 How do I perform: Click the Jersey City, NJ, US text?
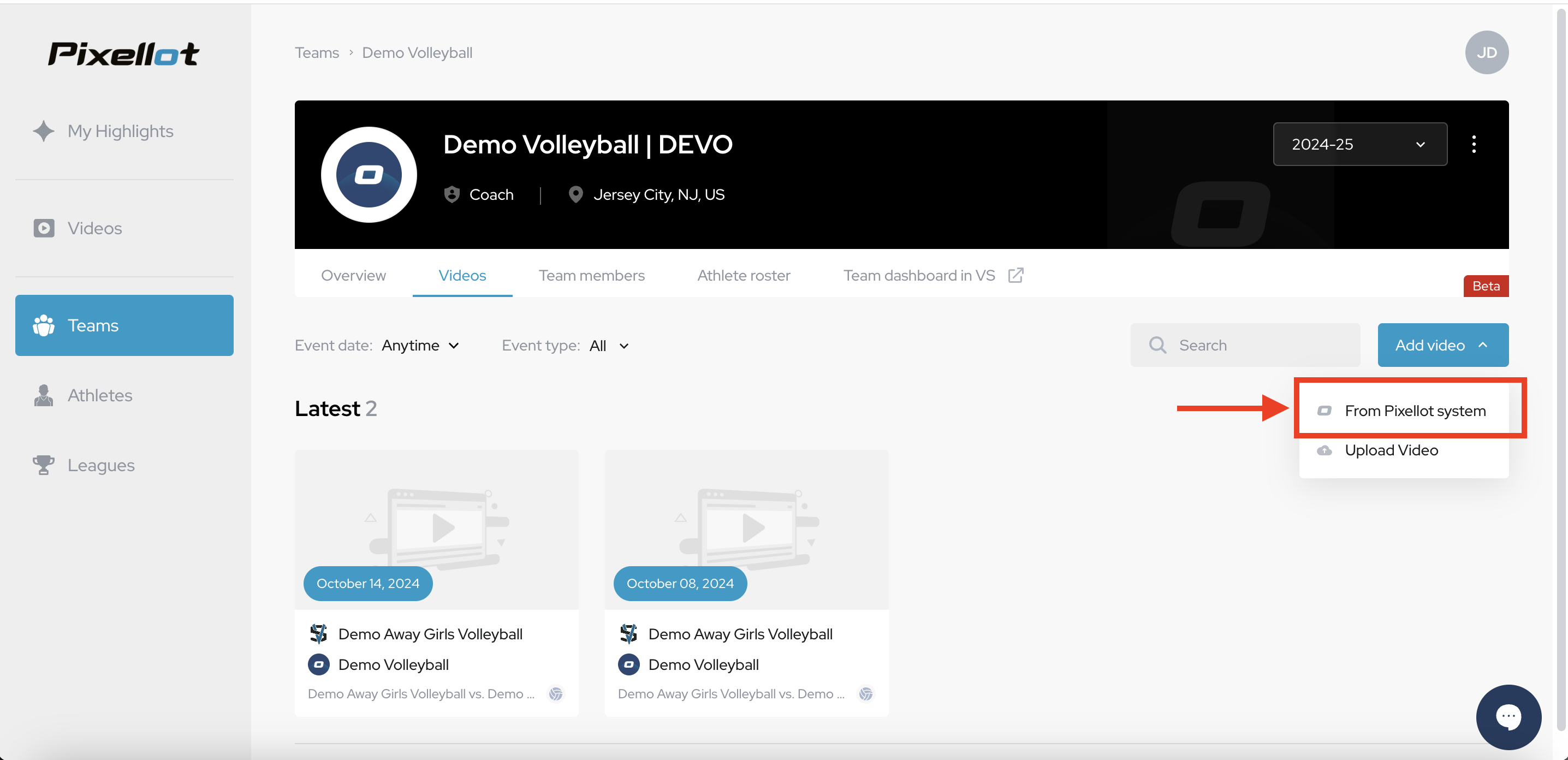pyautogui.click(x=658, y=194)
